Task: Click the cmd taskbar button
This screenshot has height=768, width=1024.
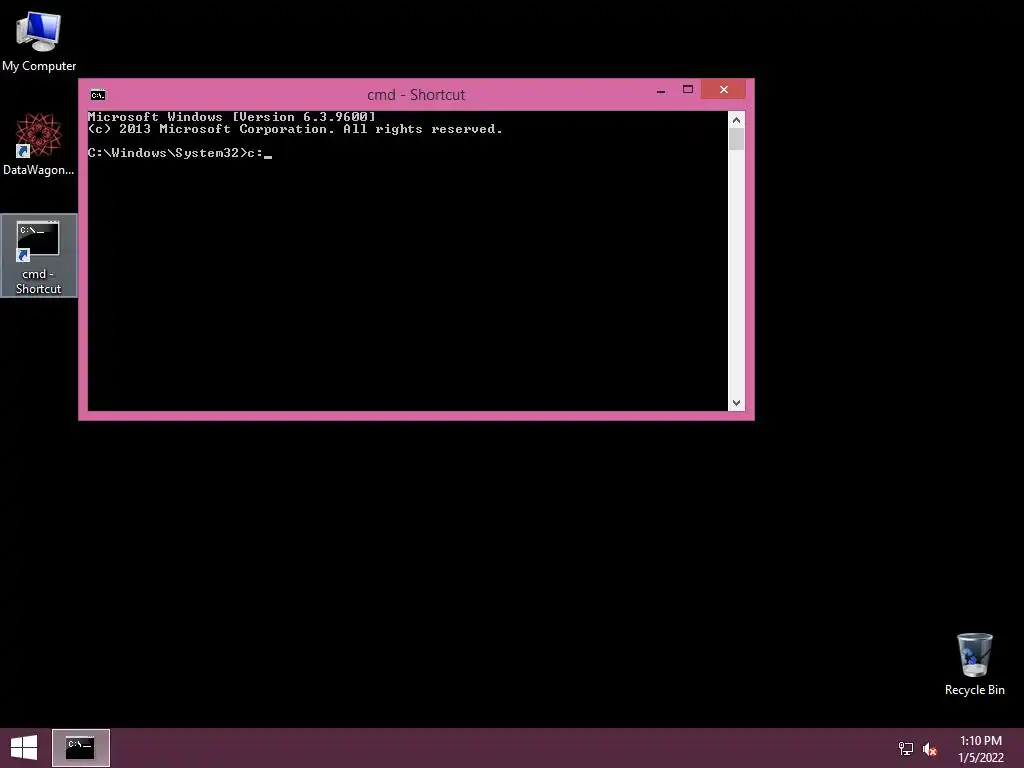Action: point(81,748)
